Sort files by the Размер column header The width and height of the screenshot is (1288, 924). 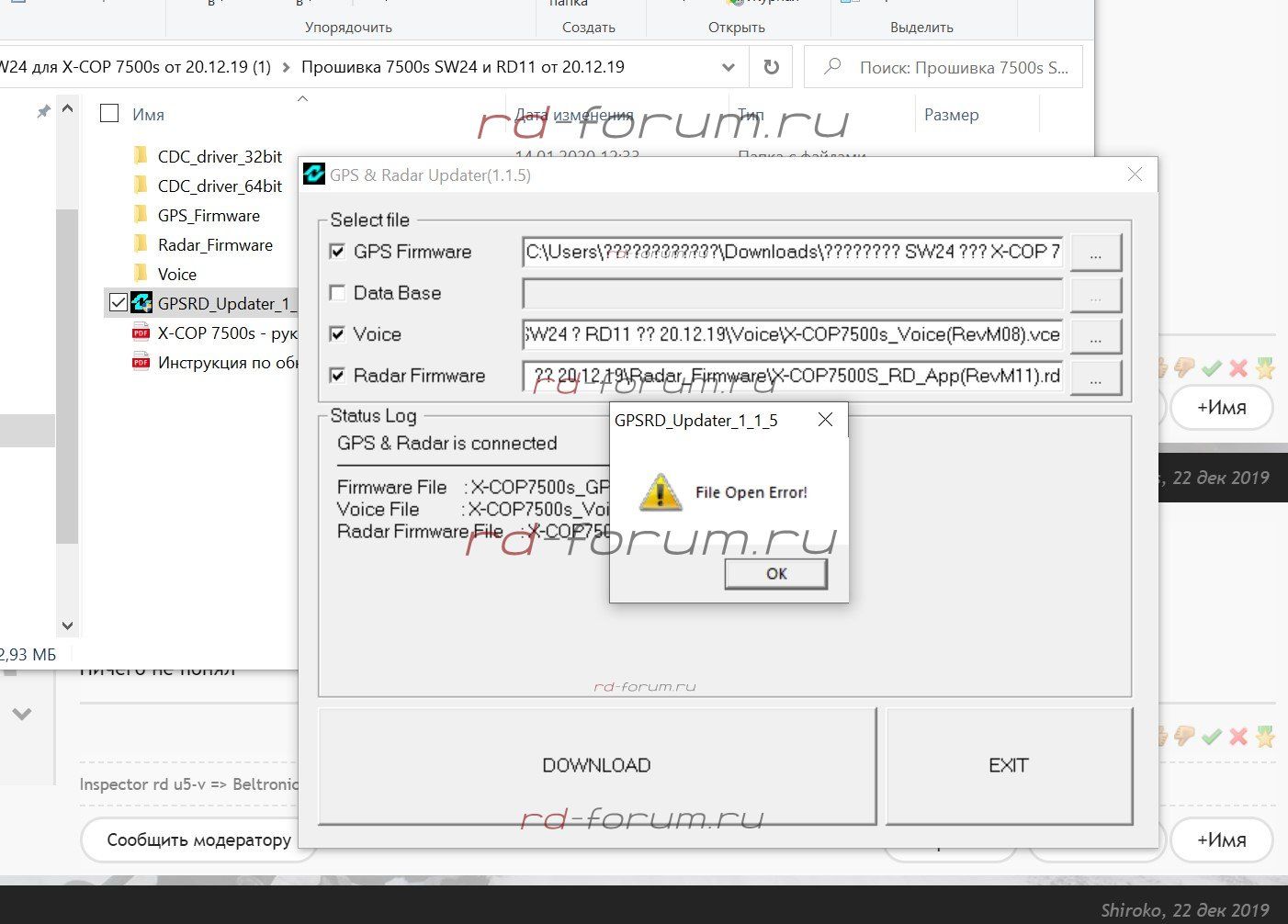click(951, 115)
